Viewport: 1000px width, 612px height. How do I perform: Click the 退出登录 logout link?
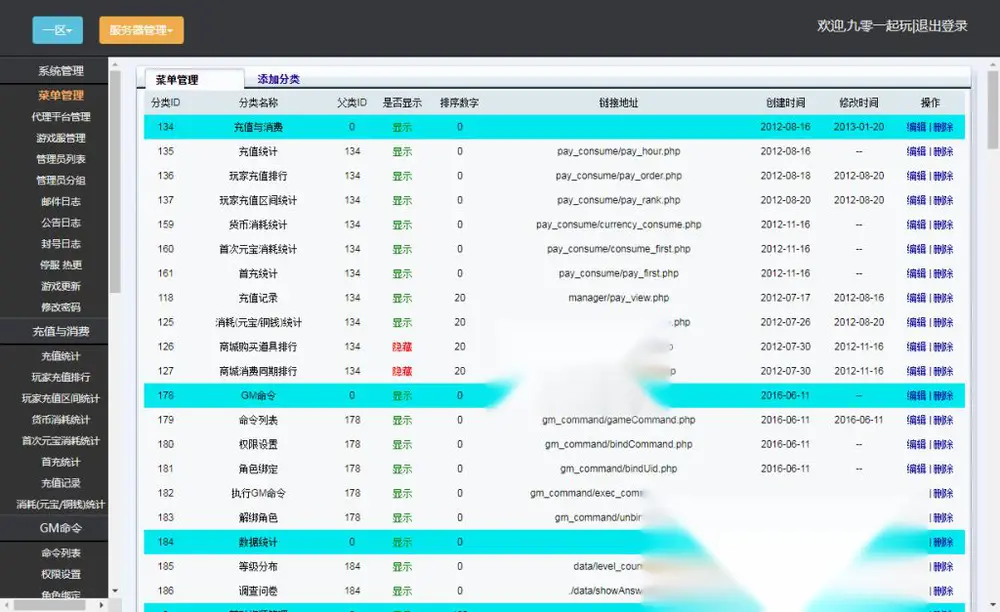[x=941, y=26]
